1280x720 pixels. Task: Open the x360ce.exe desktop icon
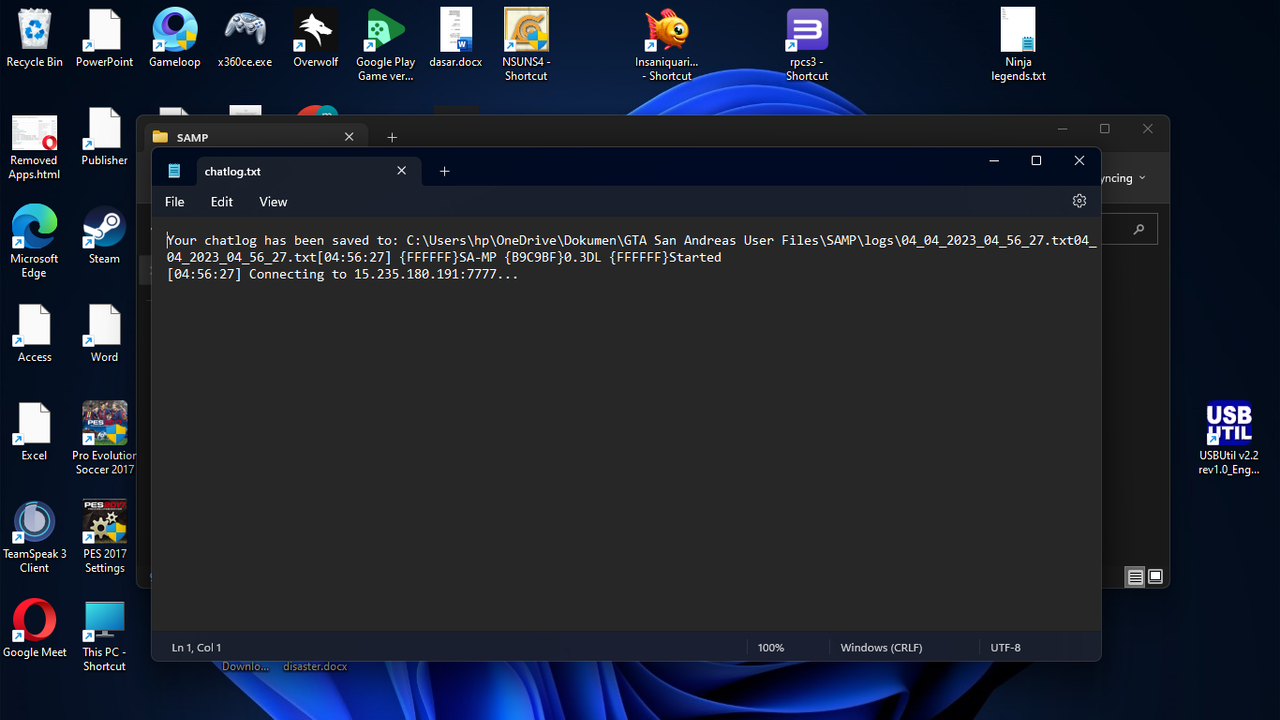pos(245,39)
